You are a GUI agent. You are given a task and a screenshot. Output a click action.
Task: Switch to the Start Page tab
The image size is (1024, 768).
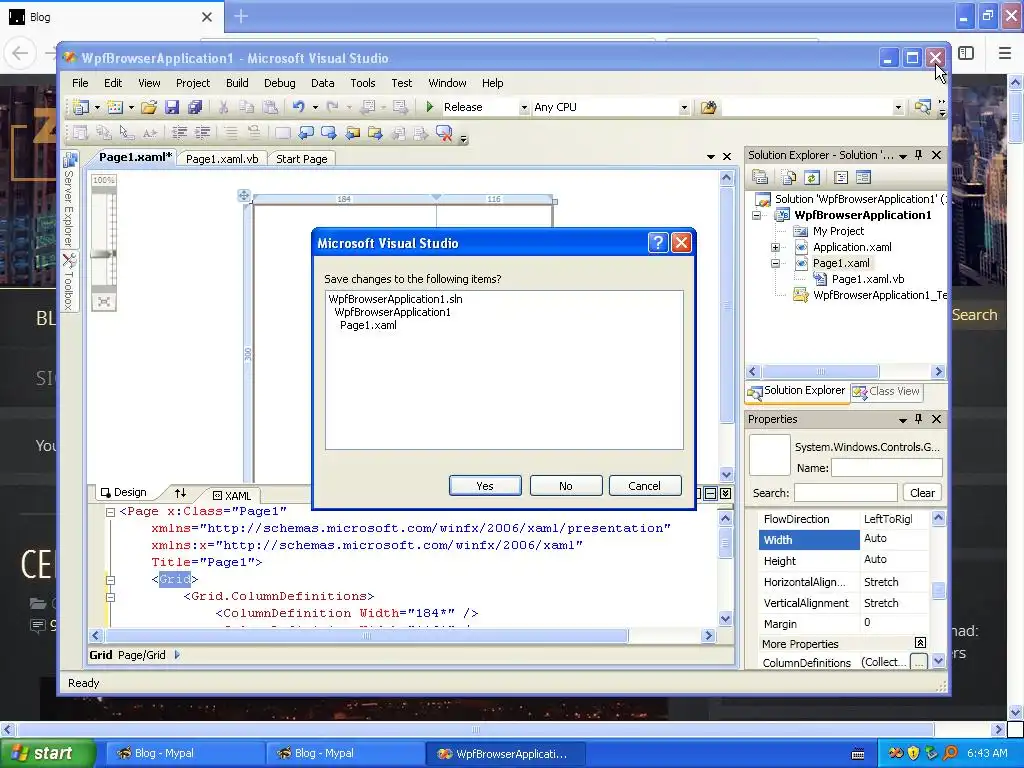coord(302,159)
